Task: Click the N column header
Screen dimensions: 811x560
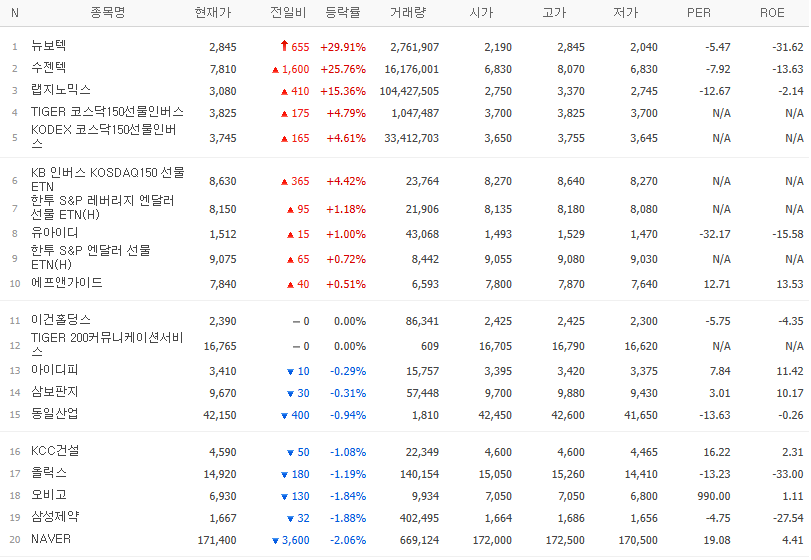Action: (x=15, y=13)
